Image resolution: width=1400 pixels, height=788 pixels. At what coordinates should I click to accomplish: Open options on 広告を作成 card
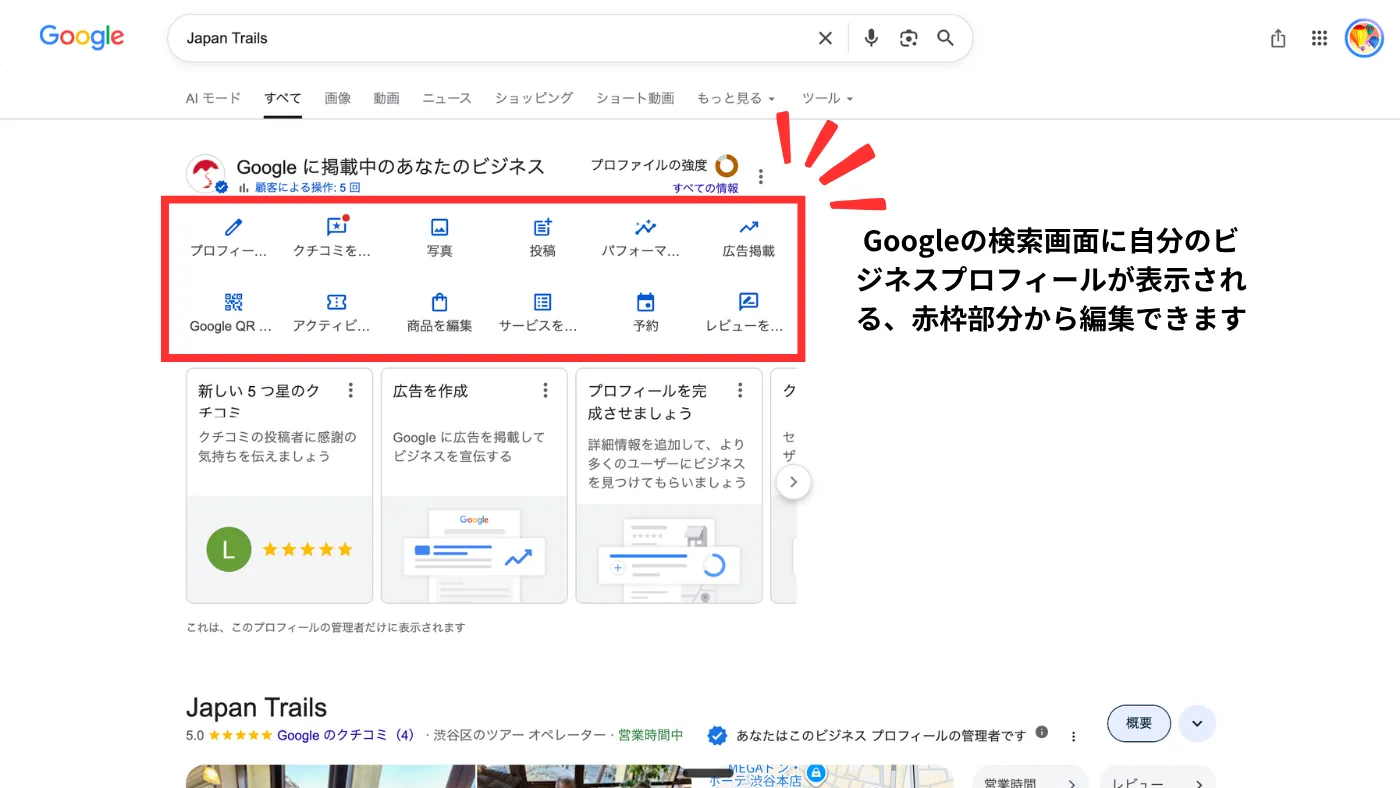(546, 390)
